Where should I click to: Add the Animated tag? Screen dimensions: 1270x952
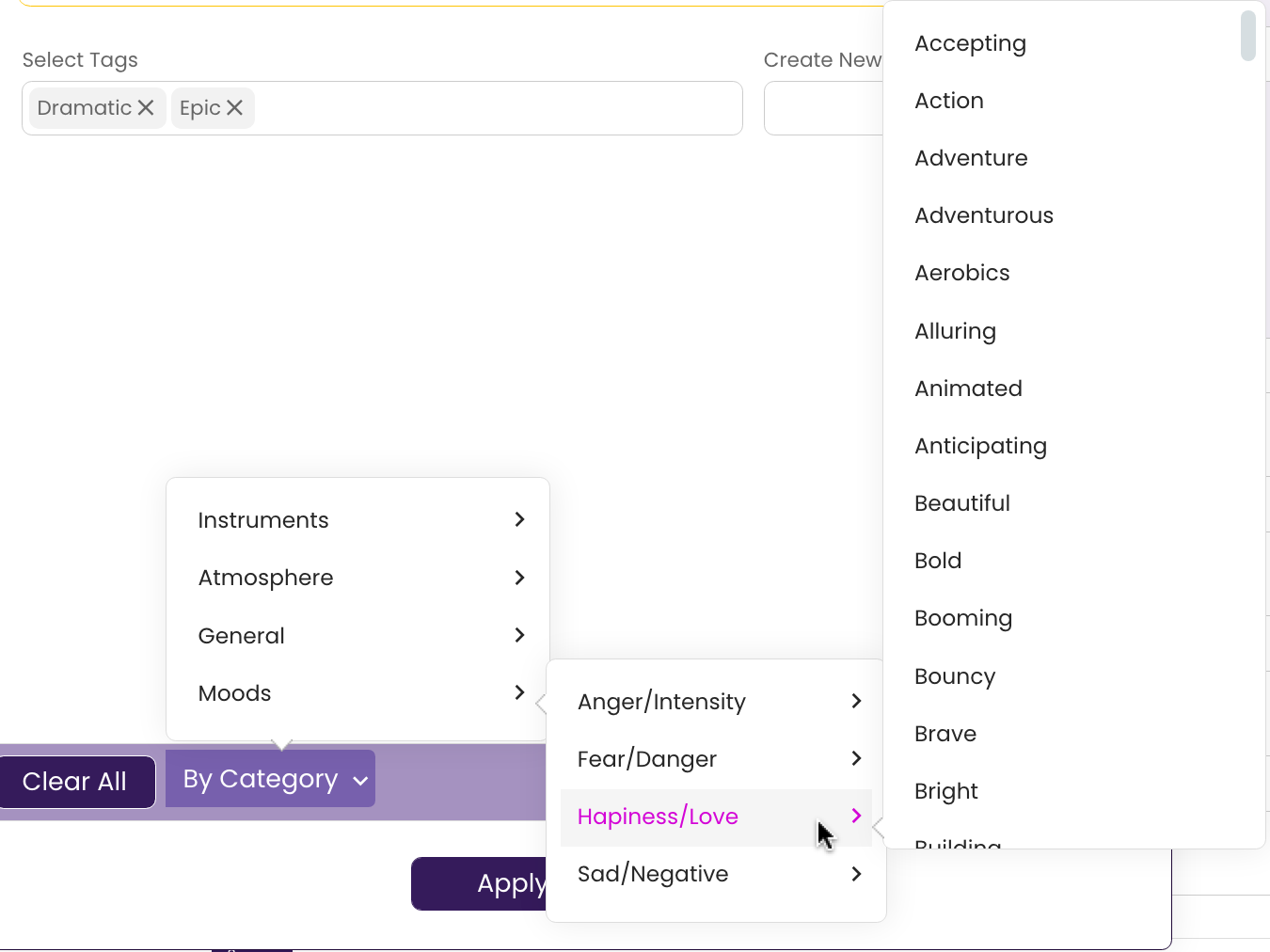click(x=968, y=389)
